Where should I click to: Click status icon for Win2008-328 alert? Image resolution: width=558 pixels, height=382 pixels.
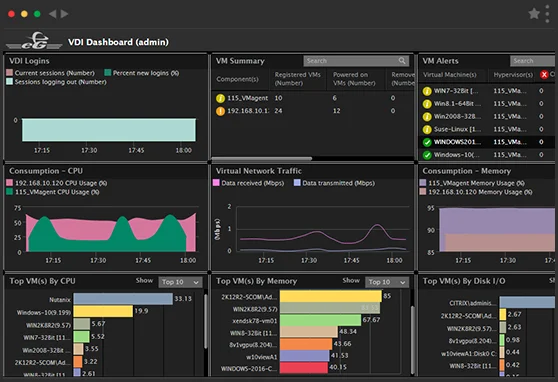tap(427, 117)
